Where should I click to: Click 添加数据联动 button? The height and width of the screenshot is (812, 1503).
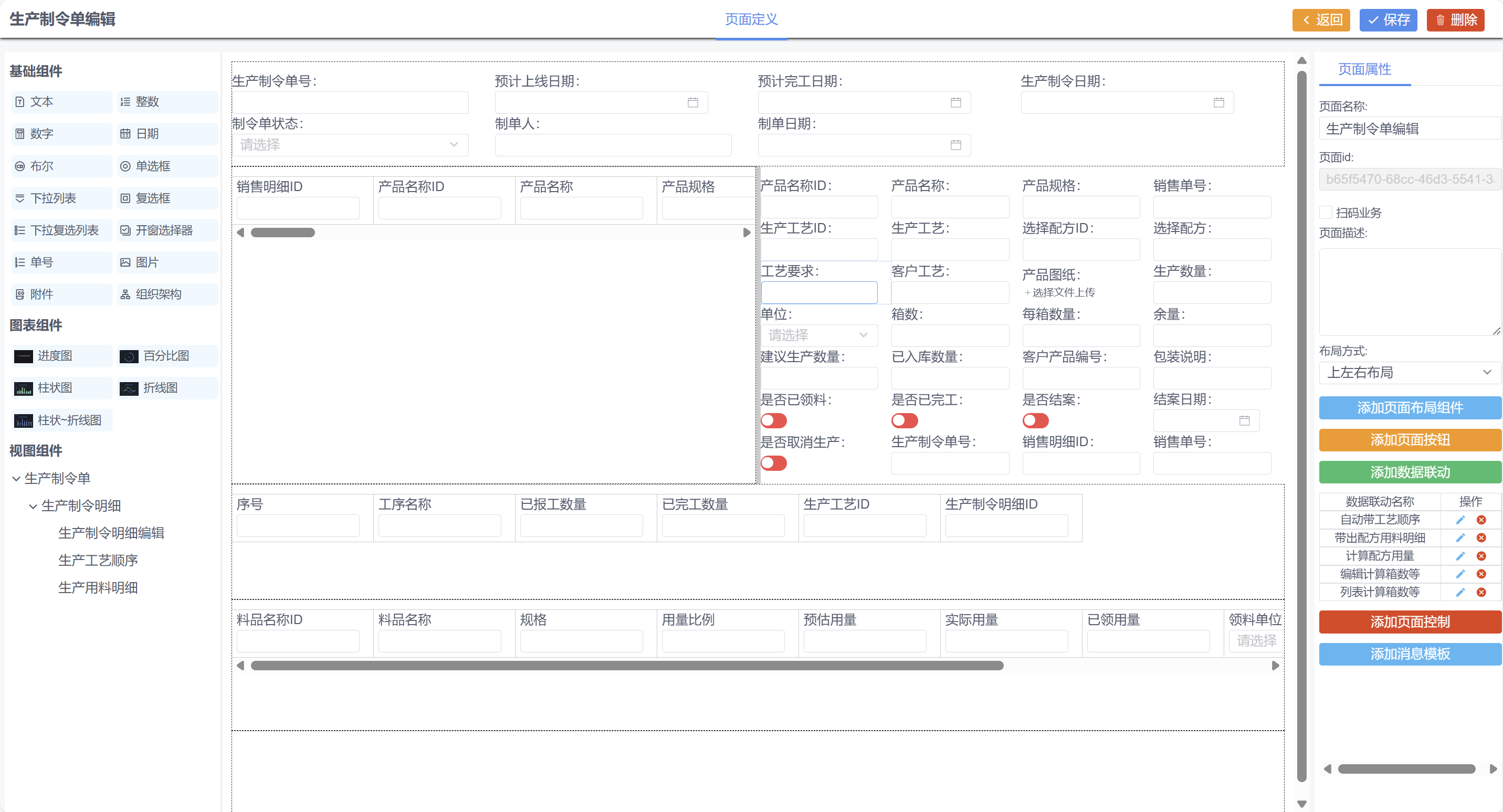click(x=1409, y=472)
